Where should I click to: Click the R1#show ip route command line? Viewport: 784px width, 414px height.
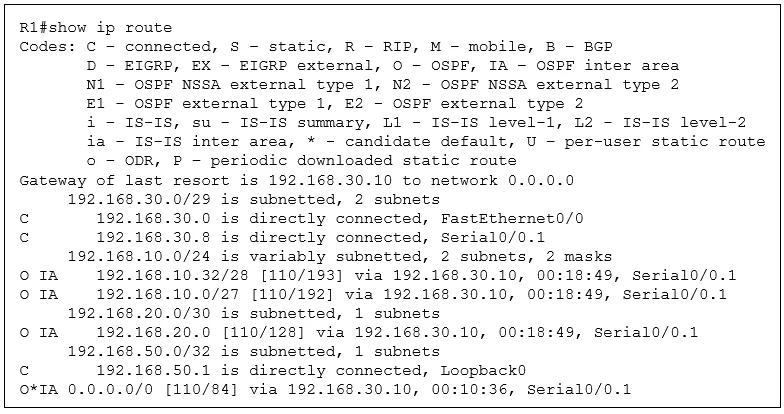click(x=96, y=28)
